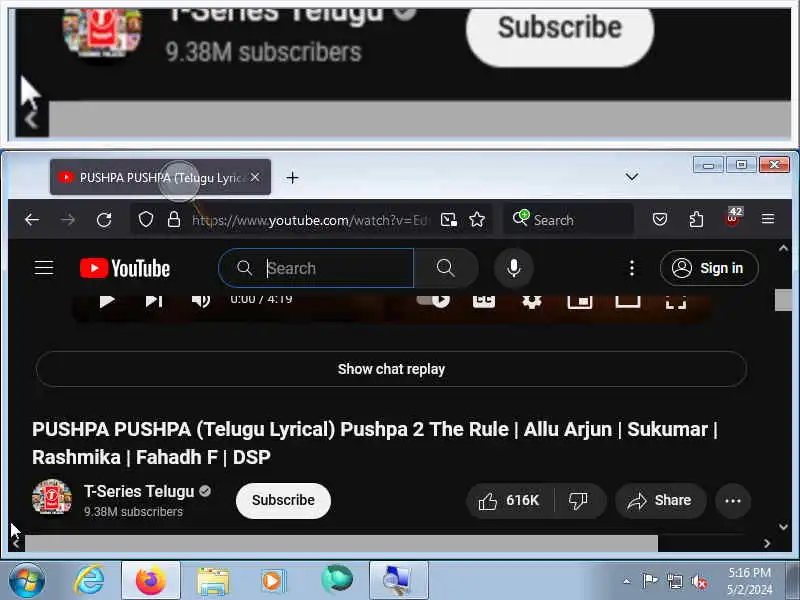Close the PUSHPA PUSHPA tab
This screenshot has height=600, width=800.
point(255,177)
